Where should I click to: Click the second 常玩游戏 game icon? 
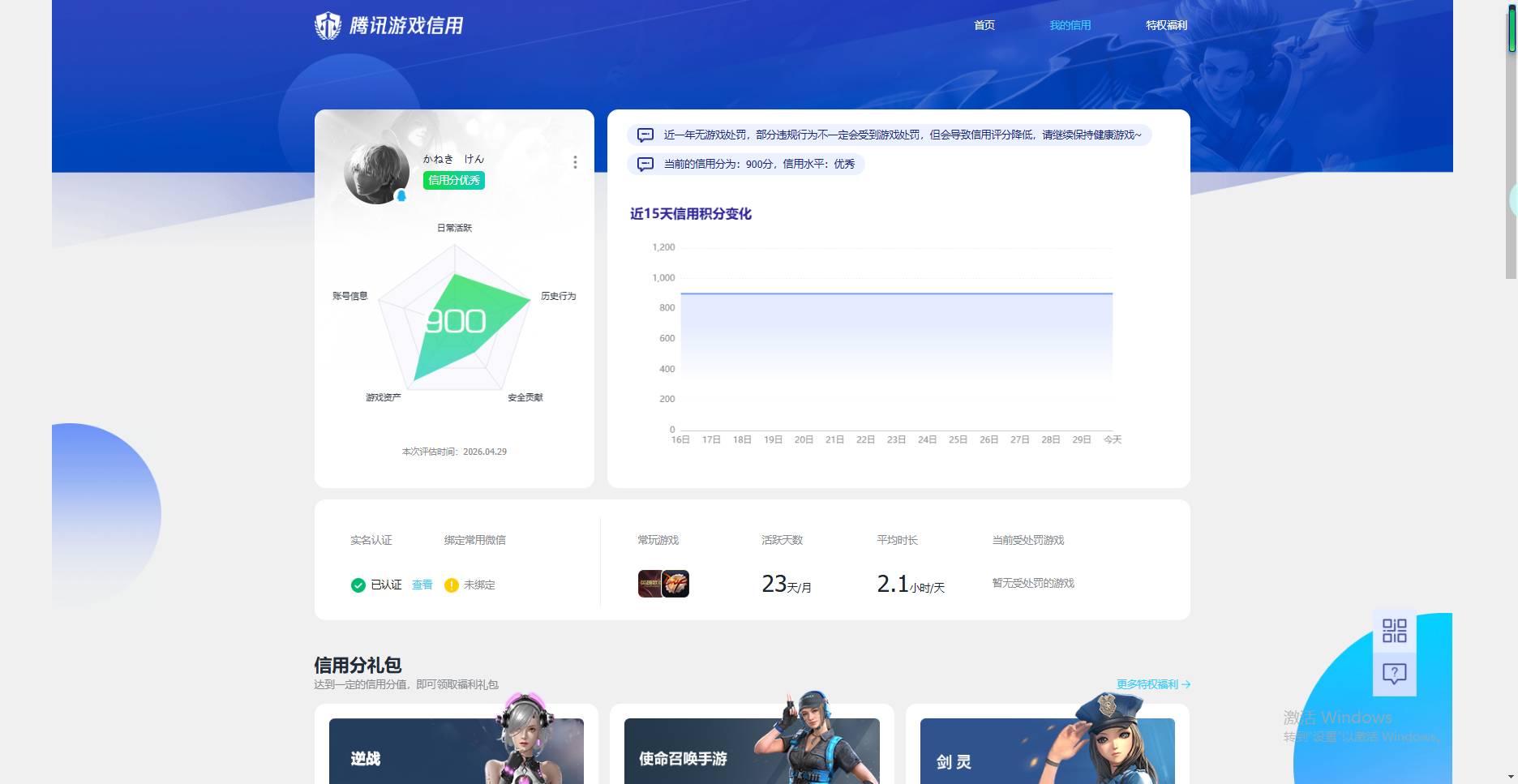point(675,584)
